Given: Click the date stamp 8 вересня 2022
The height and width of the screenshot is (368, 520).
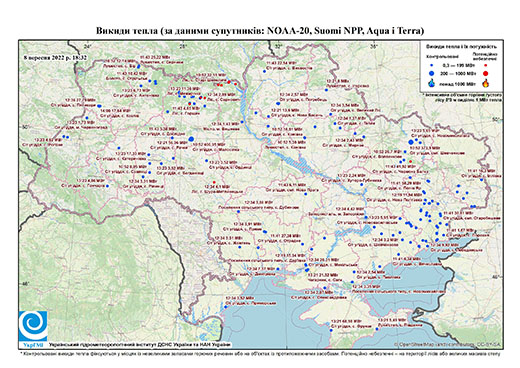Looking at the screenshot, I should tap(55, 57).
